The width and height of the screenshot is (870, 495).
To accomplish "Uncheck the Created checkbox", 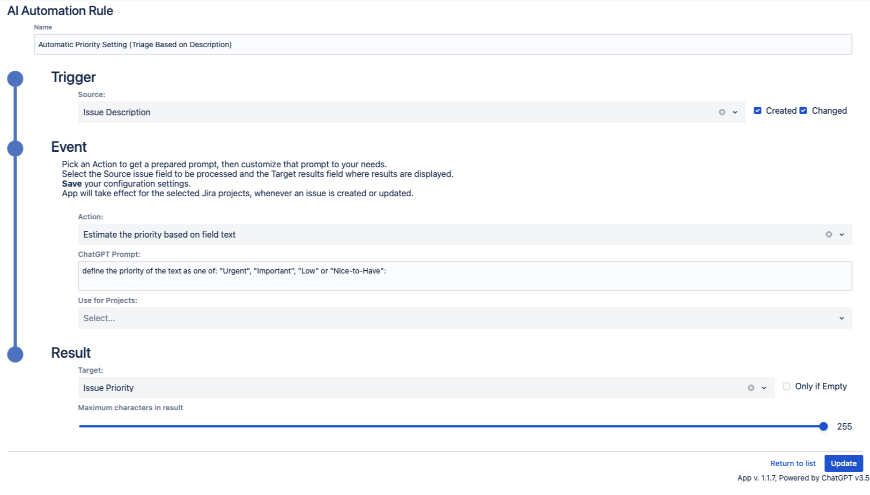I will point(758,111).
